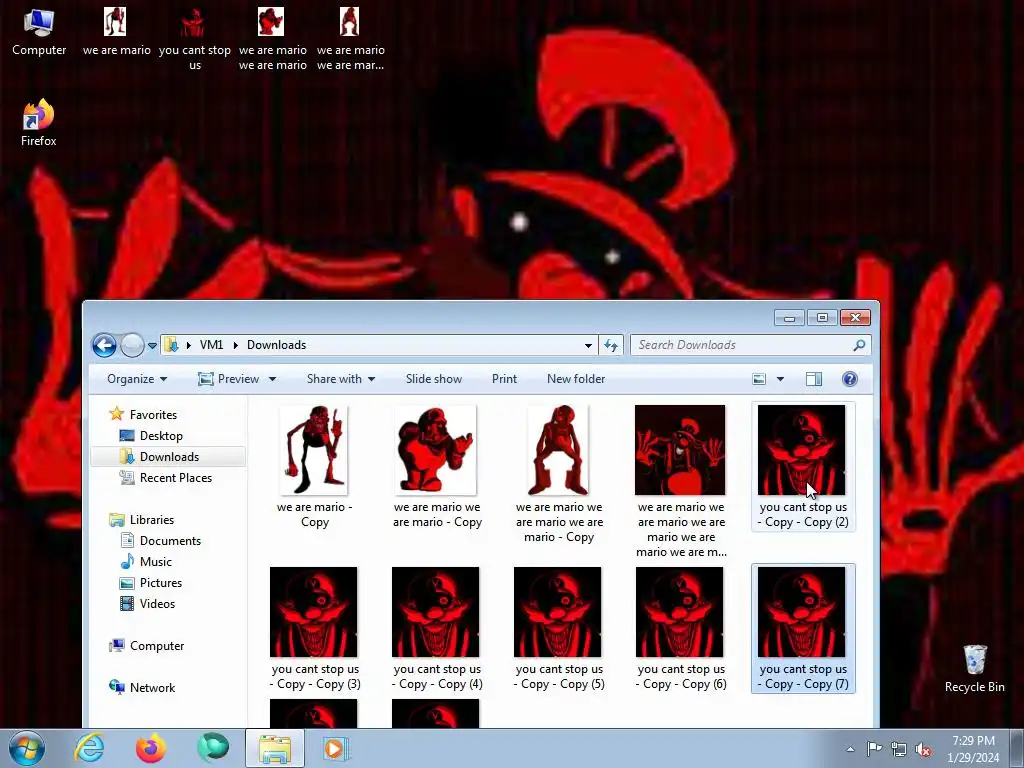Expand the arrow after VM1 in path

click(x=235, y=345)
